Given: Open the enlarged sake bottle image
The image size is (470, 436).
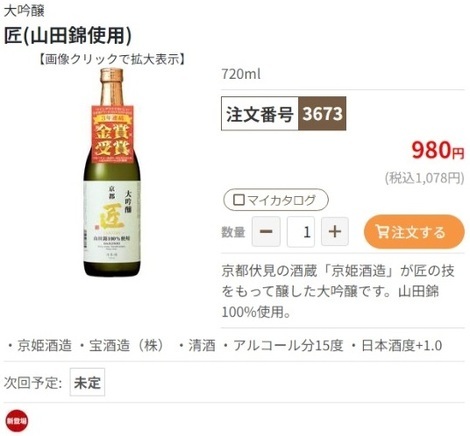Looking at the screenshot, I should pos(112,172).
